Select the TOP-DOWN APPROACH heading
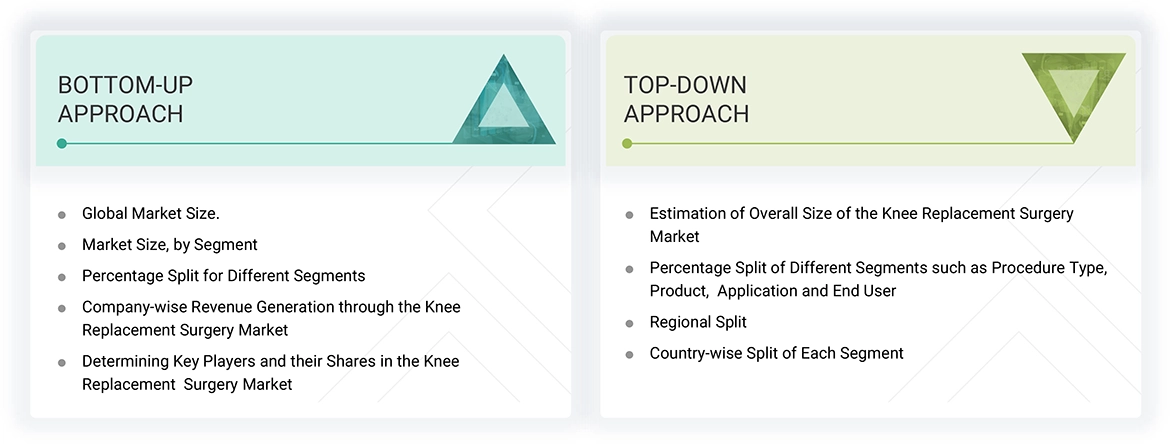The image size is (1170, 444). (x=686, y=99)
